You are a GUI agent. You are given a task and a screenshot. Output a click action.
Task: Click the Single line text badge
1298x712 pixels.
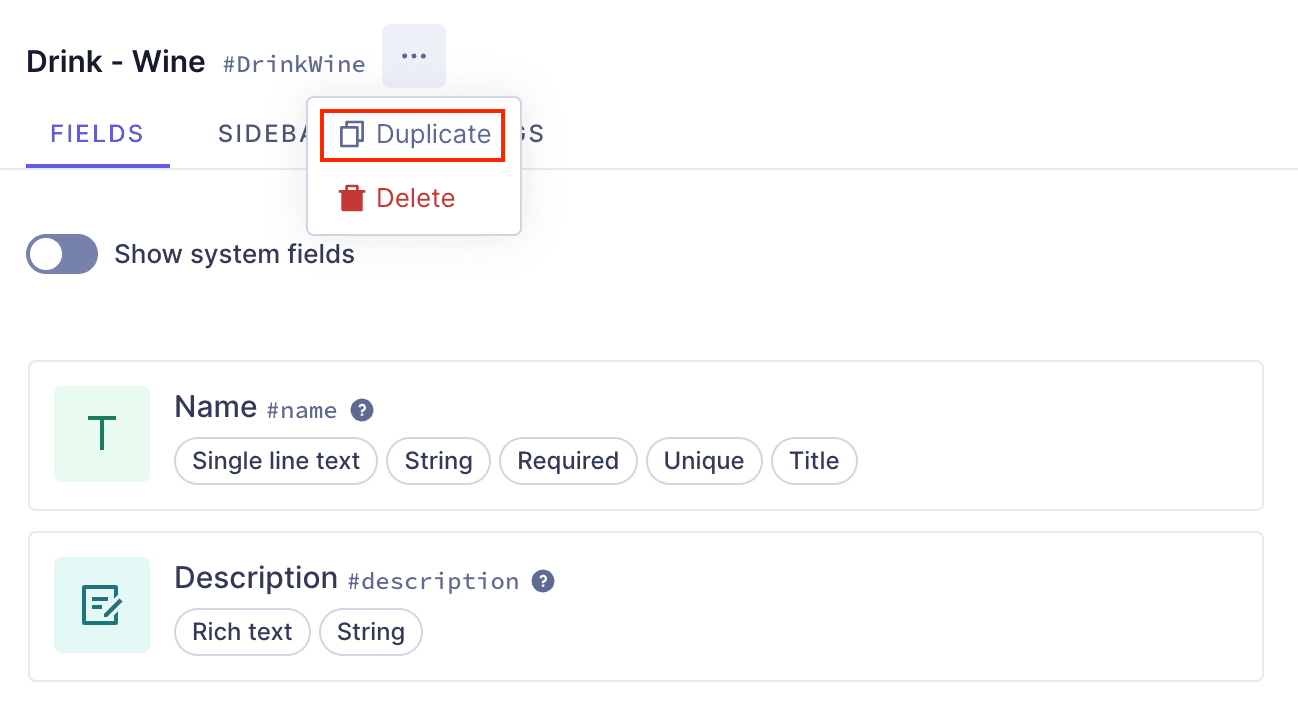[x=275, y=461]
